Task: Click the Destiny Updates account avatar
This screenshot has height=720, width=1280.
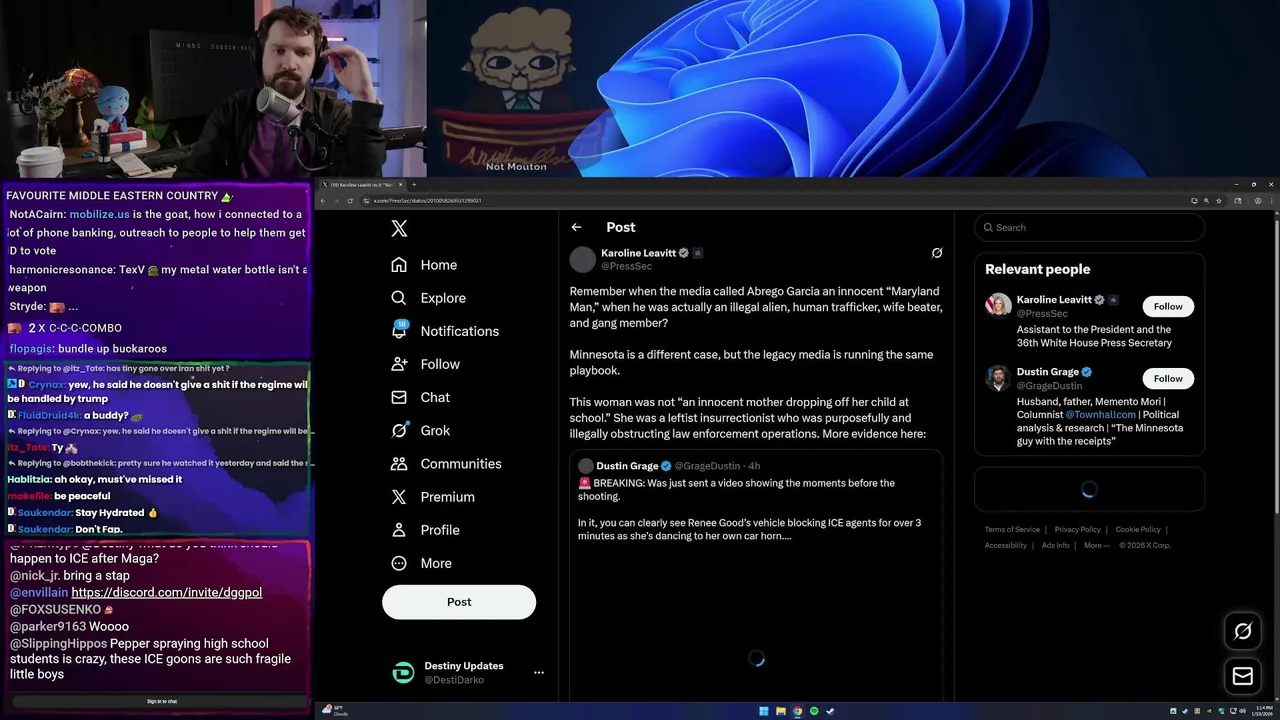Action: [x=403, y=673]
